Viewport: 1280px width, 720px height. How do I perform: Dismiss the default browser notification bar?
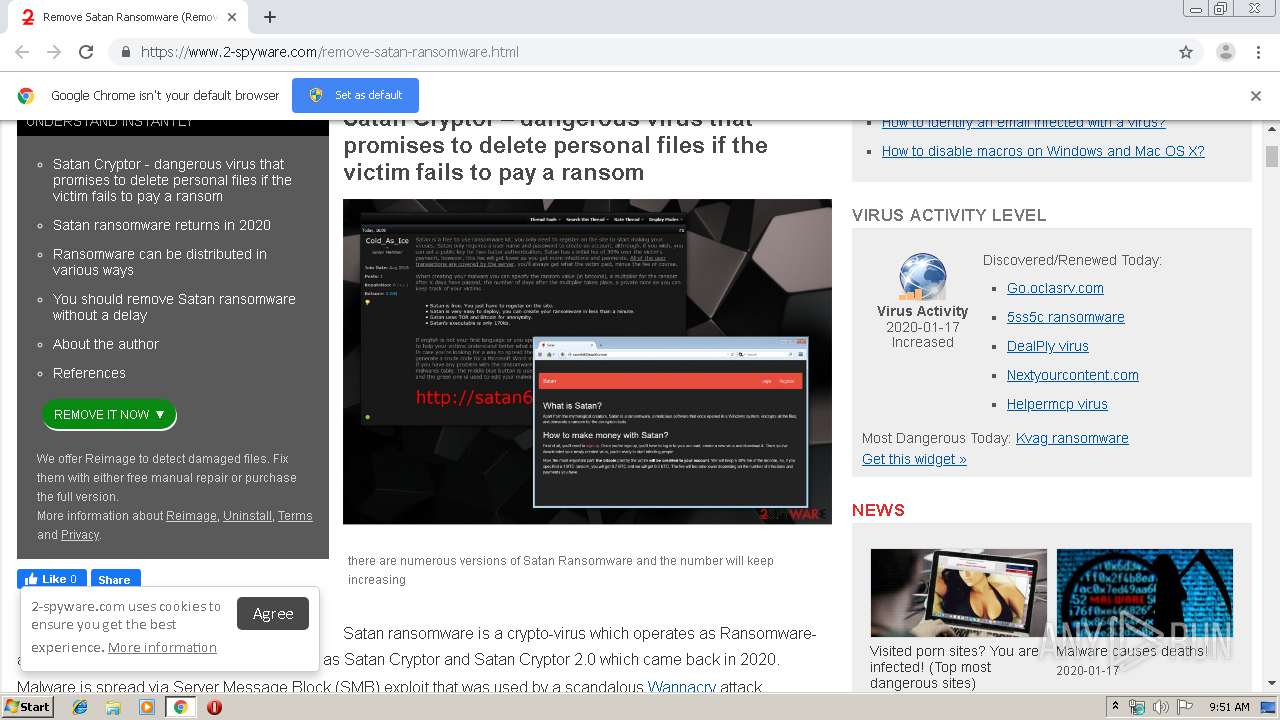click(1256, 96)
